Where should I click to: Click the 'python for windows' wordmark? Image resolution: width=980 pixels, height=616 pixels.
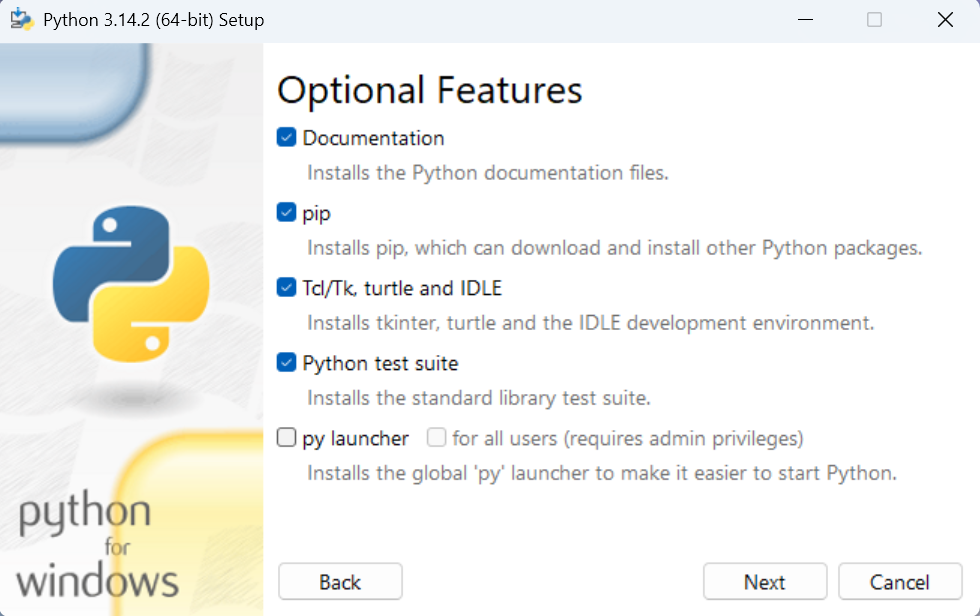(x=97, y=547)
